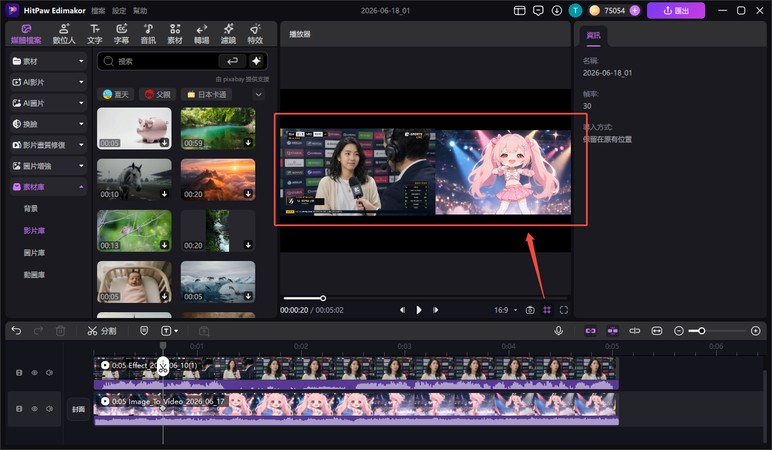Select the 父親 category tag
The height and width of the screenshot is (450, 772).
(x=158, y=95)
